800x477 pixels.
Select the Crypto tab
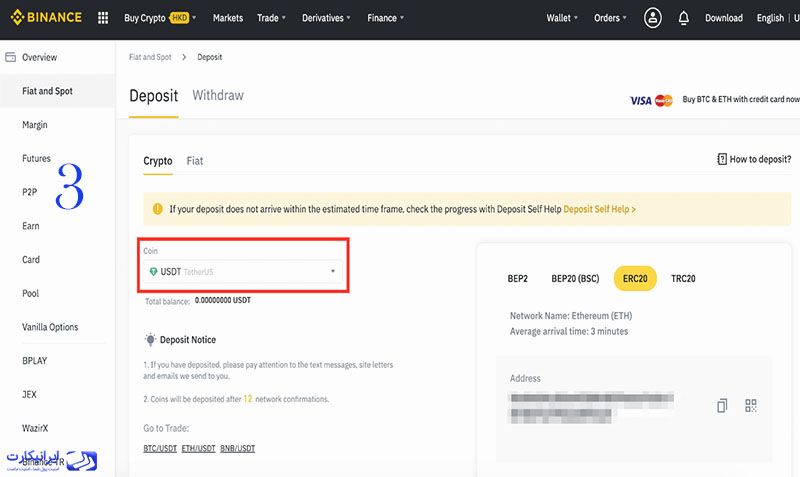tap(158, 161)
